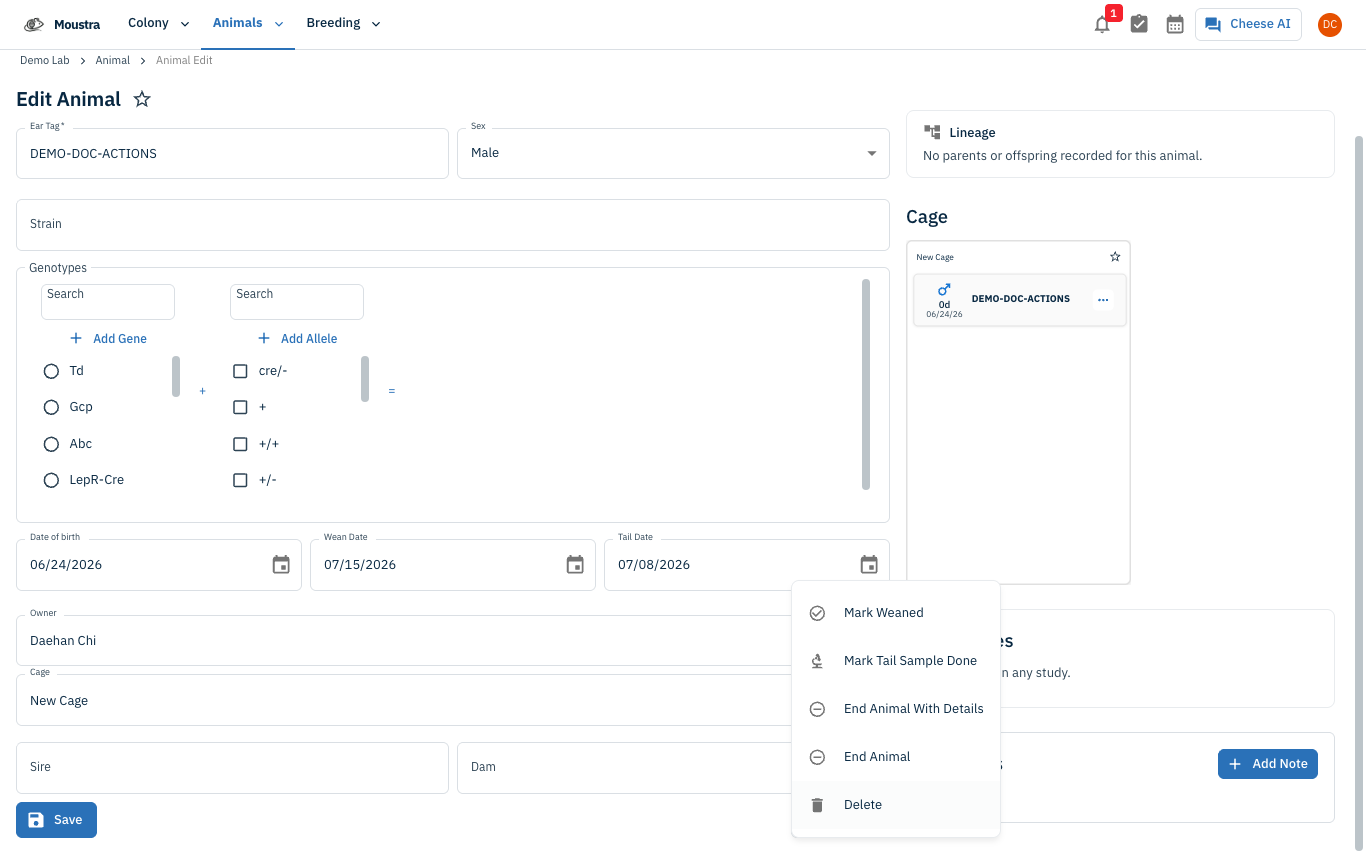1366x854 pixels.
Task: Open Wean Date calendar picker
Action: 575,565
